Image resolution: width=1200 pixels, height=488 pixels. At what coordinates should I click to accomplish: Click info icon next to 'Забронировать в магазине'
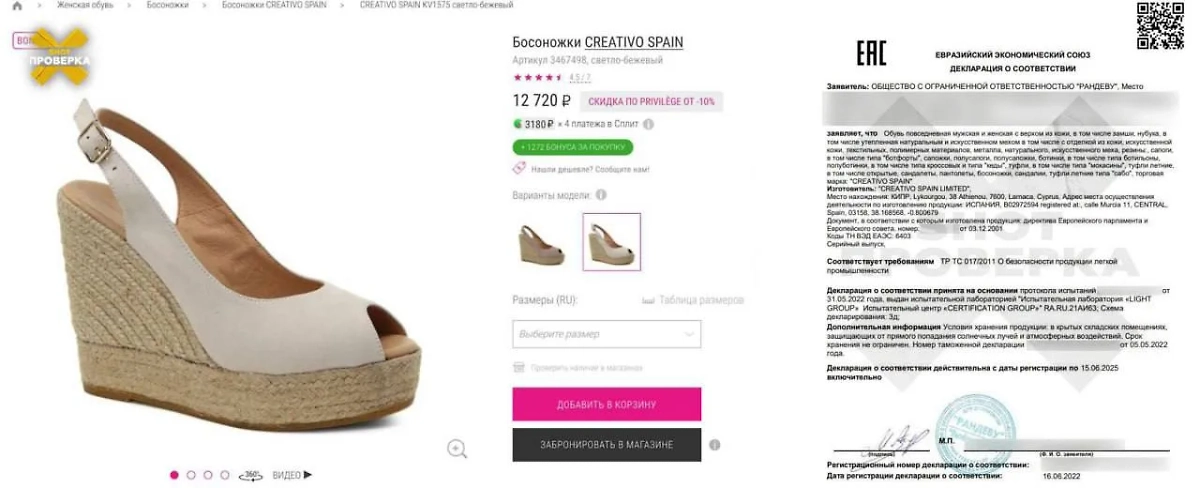coord(714,445)
